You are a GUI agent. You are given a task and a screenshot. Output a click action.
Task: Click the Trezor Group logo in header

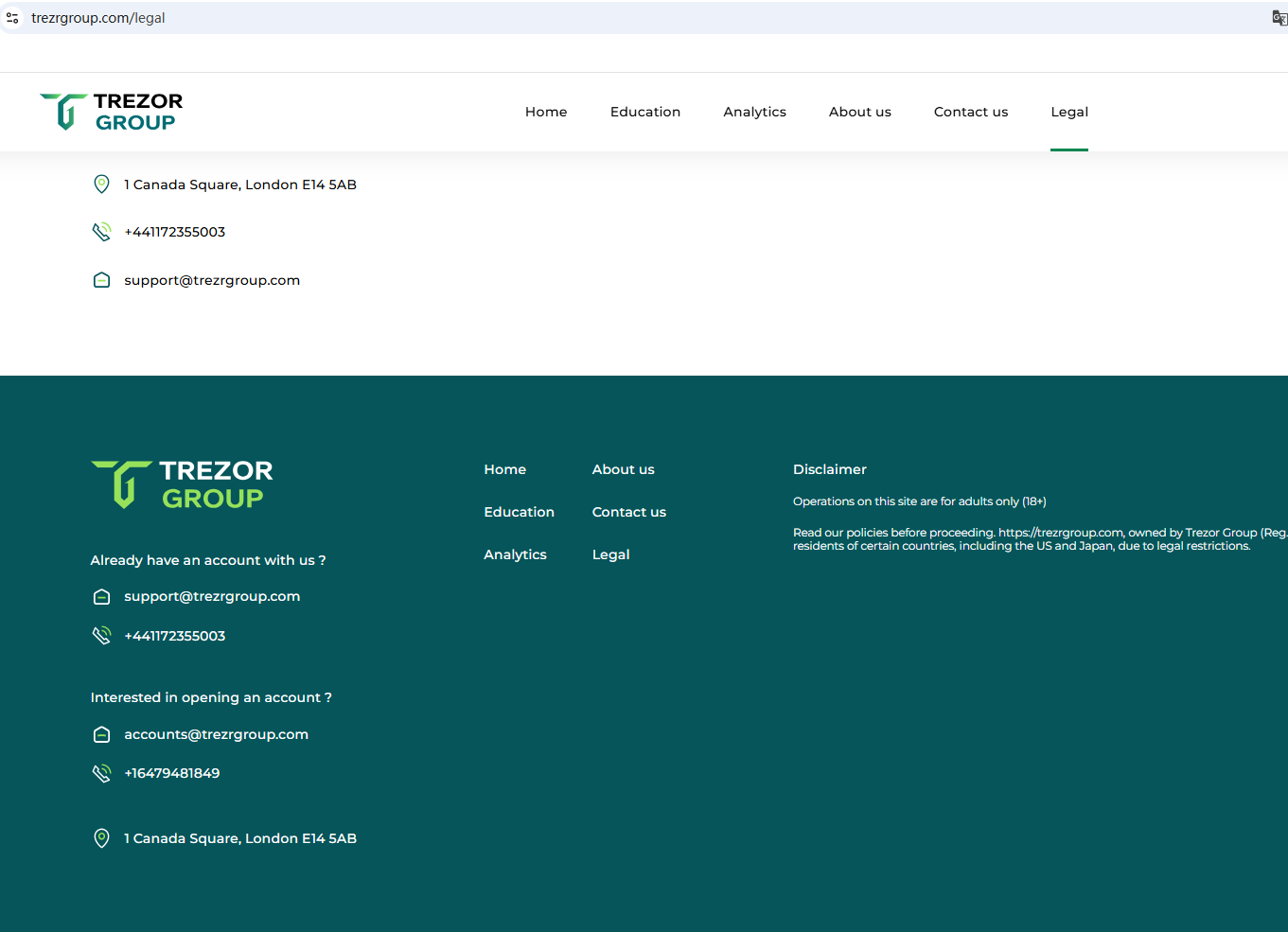[112, 112]
